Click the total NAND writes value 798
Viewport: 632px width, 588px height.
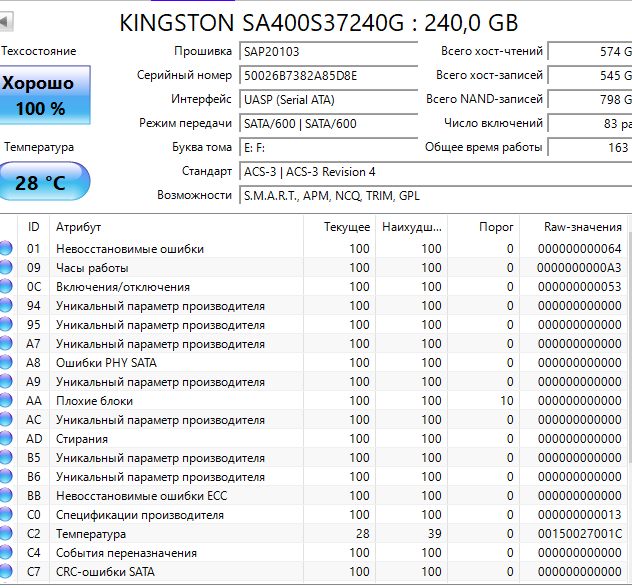tap(590, 100)
